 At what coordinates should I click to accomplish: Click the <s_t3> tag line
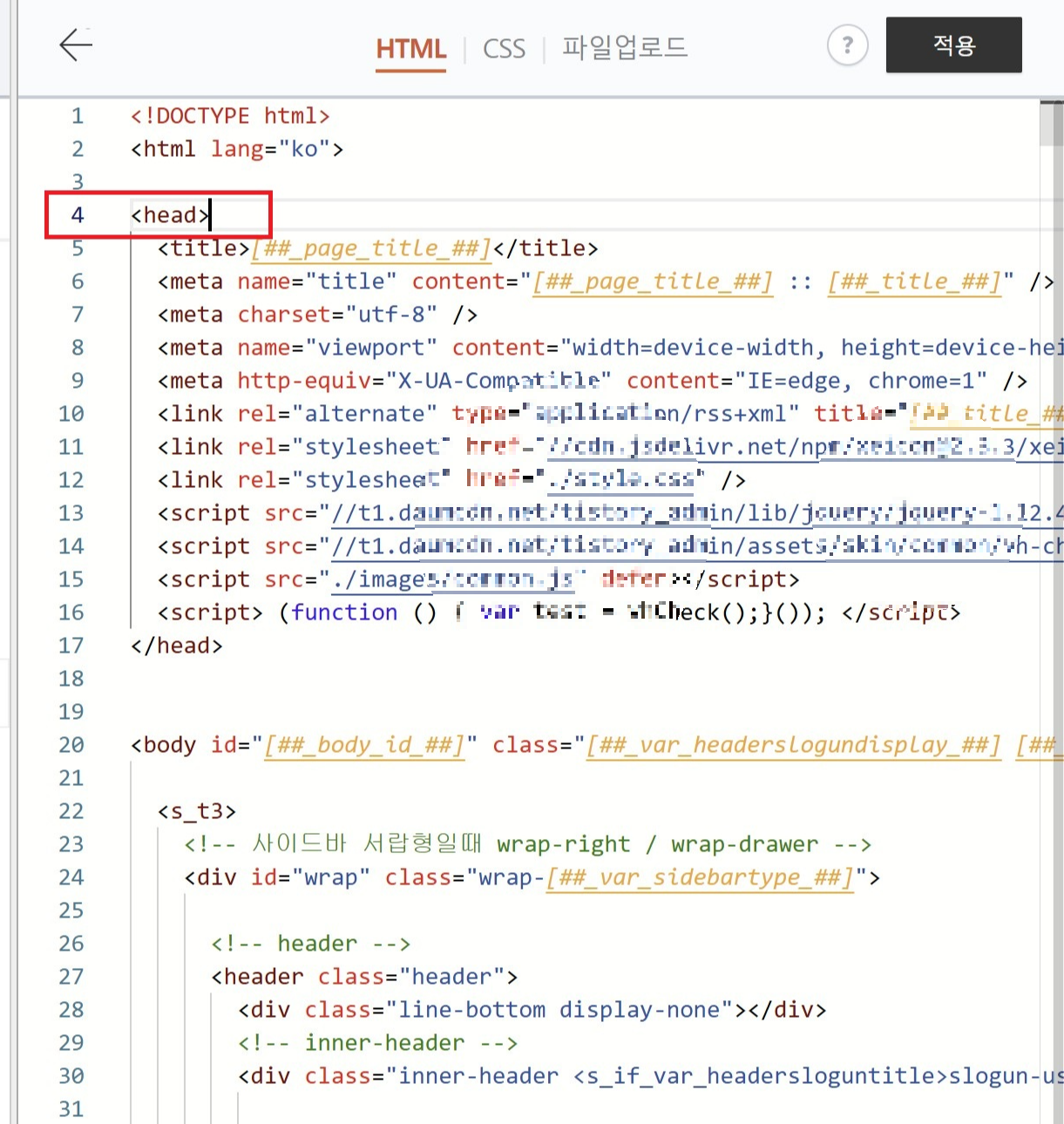point(197,811)
